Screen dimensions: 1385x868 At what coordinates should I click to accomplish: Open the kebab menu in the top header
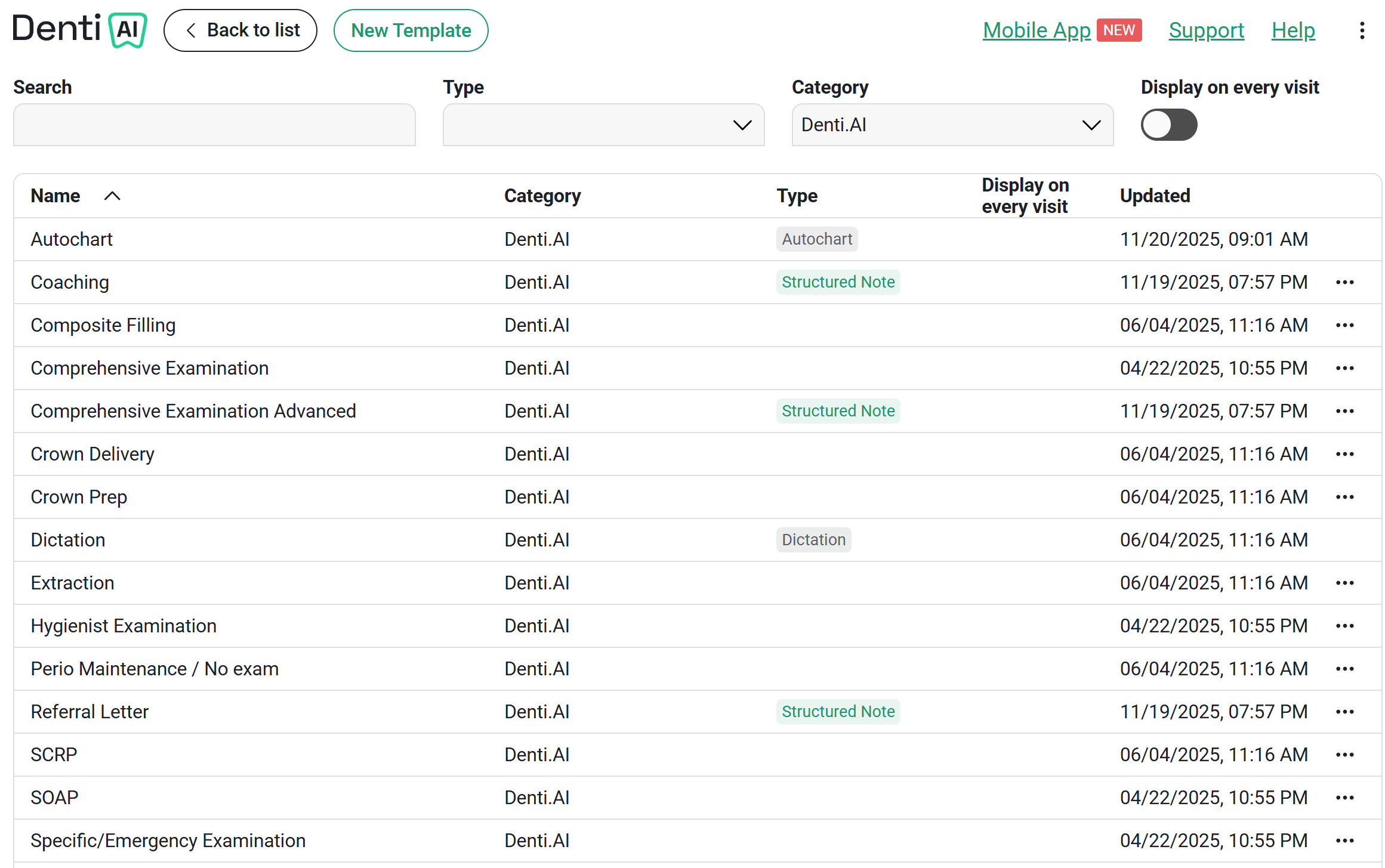[1362, 30]
